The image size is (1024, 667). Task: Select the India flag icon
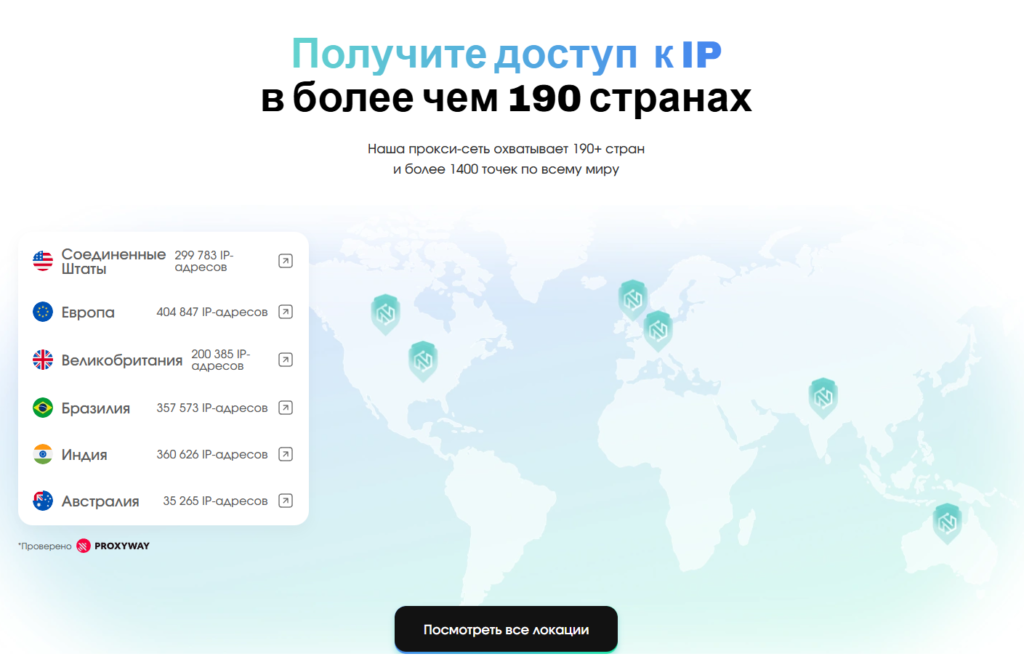point(43,454)
